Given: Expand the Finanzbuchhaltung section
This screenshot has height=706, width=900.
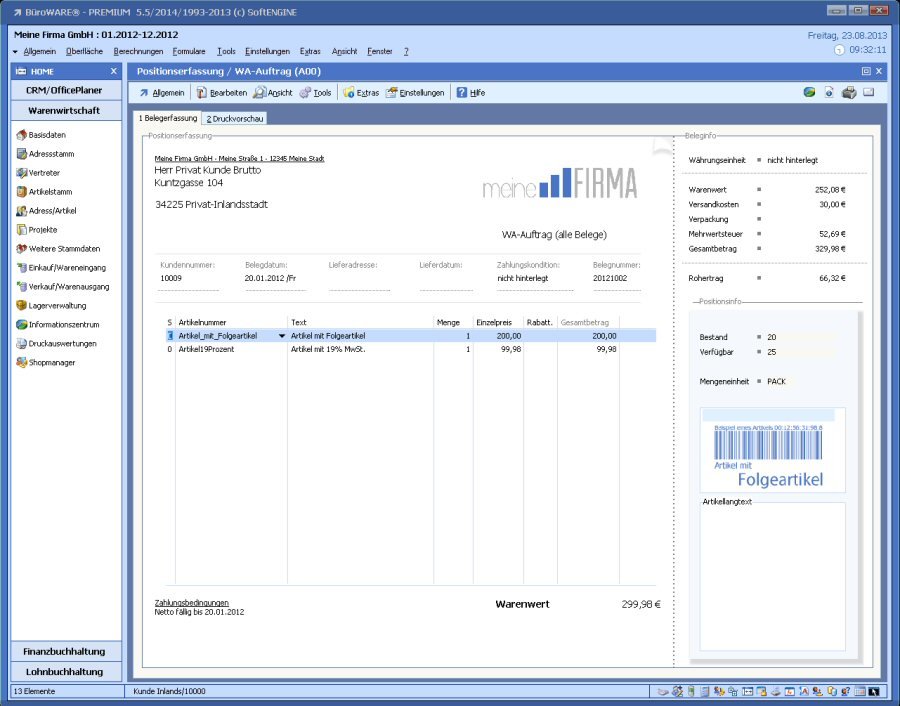Looking at the screenshot, I should point(66,651).
